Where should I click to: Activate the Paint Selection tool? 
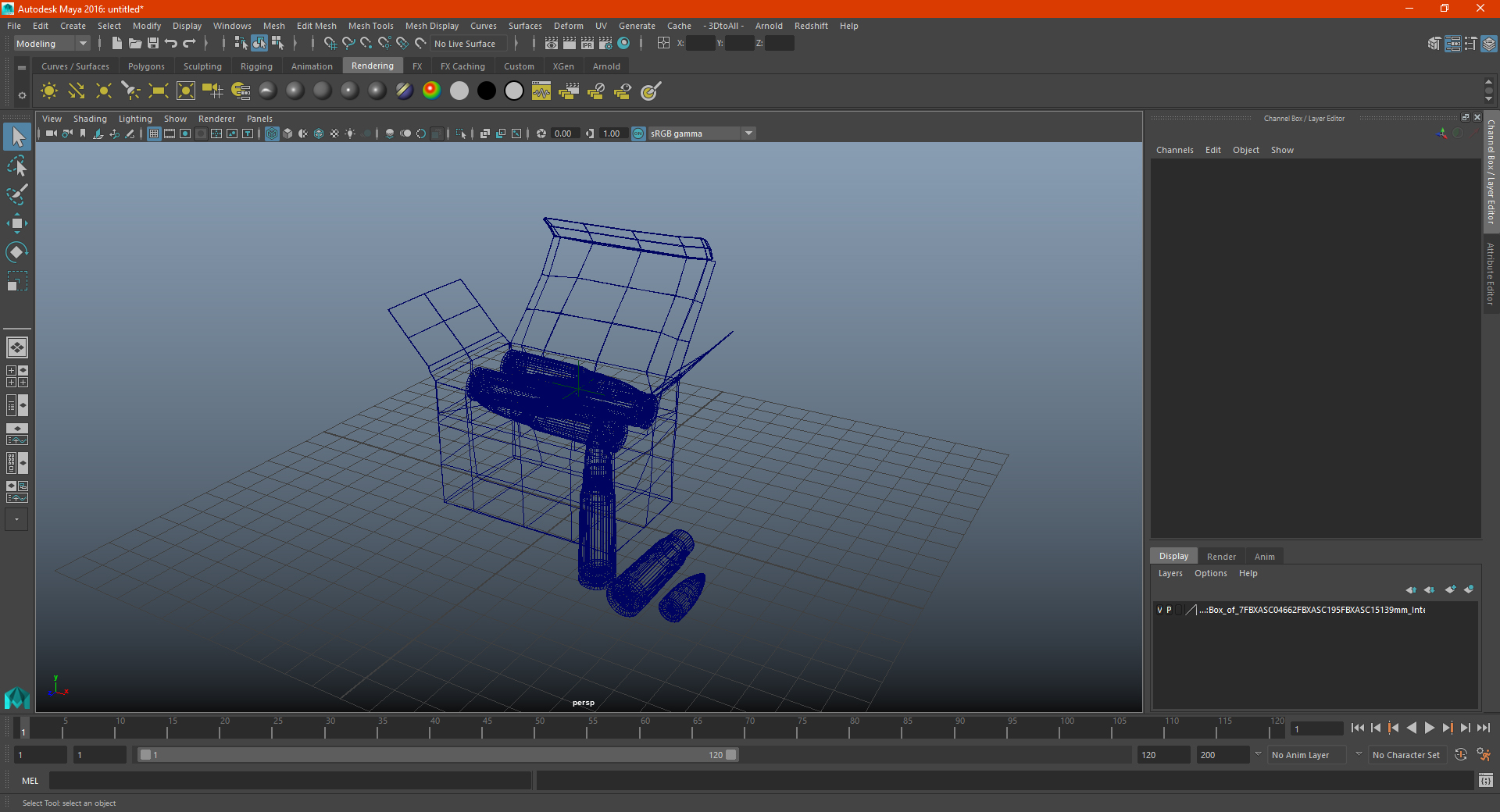[16, 194]
